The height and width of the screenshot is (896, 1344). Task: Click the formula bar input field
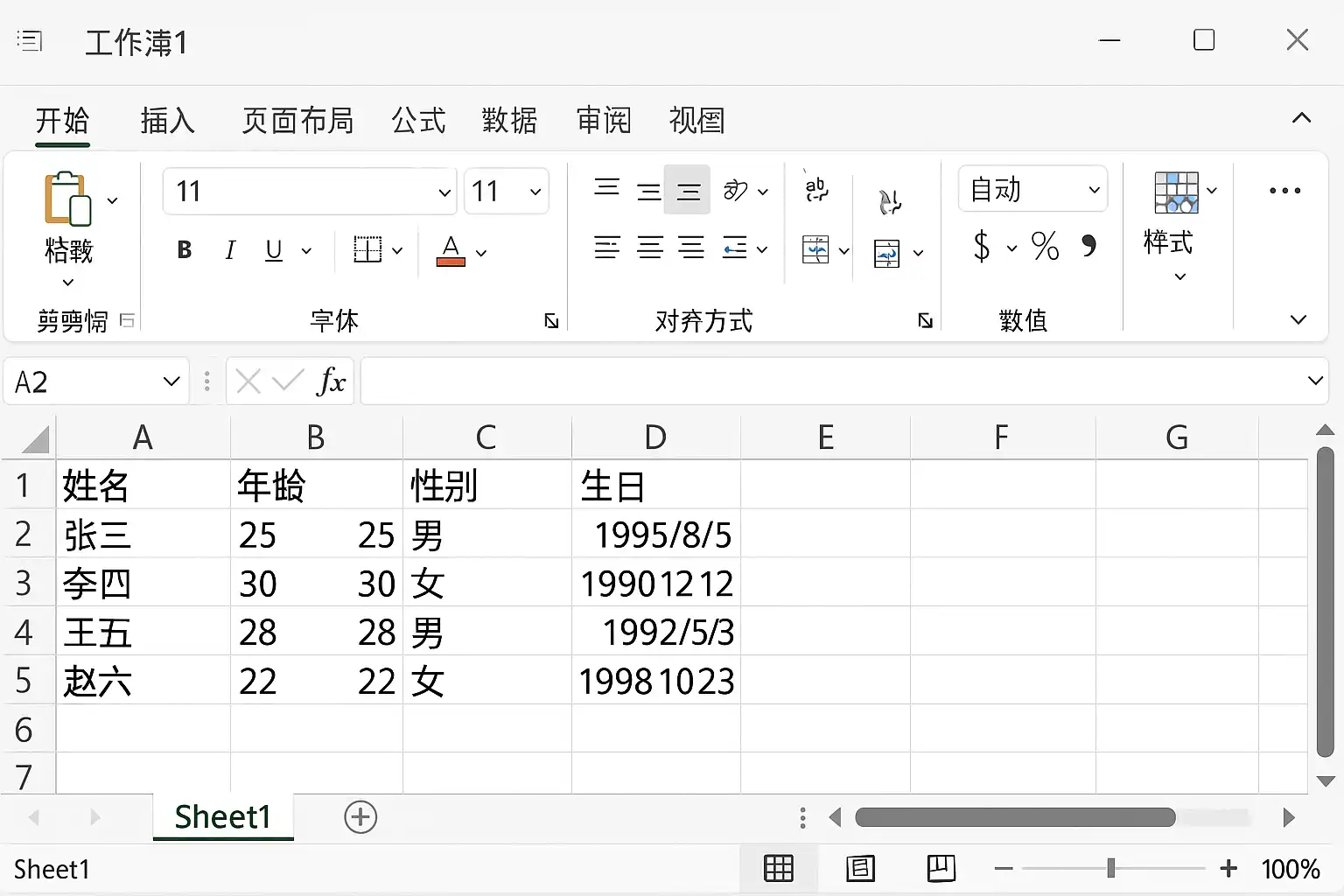coord(832,381)
